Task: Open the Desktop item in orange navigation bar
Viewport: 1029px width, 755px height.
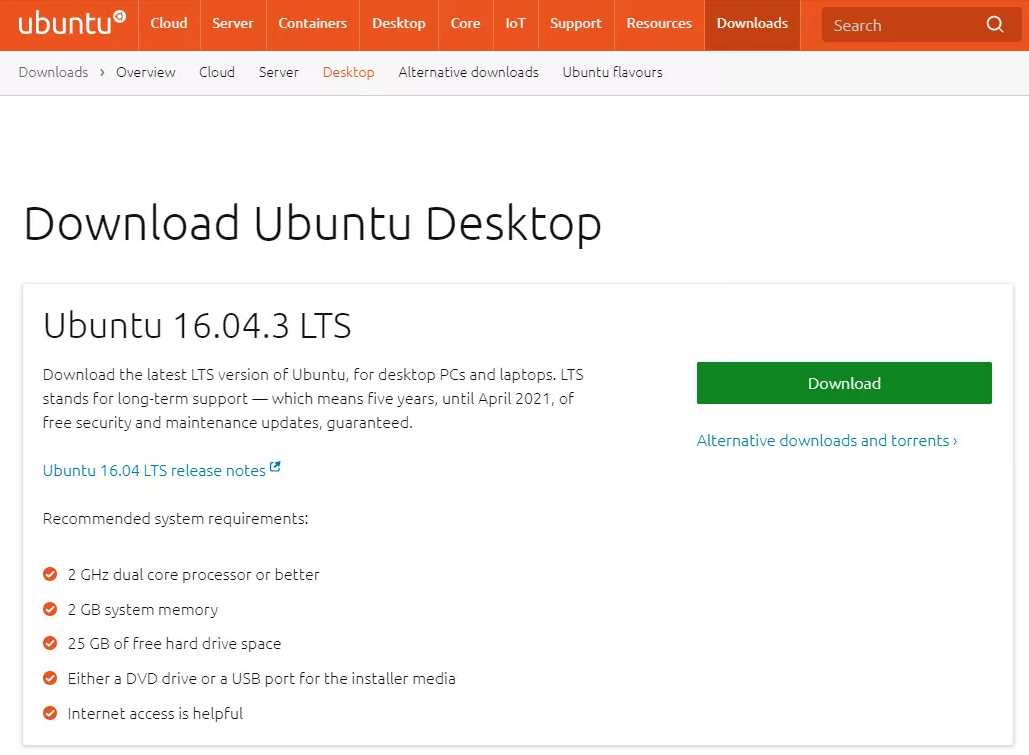Action: click(398, 24)
